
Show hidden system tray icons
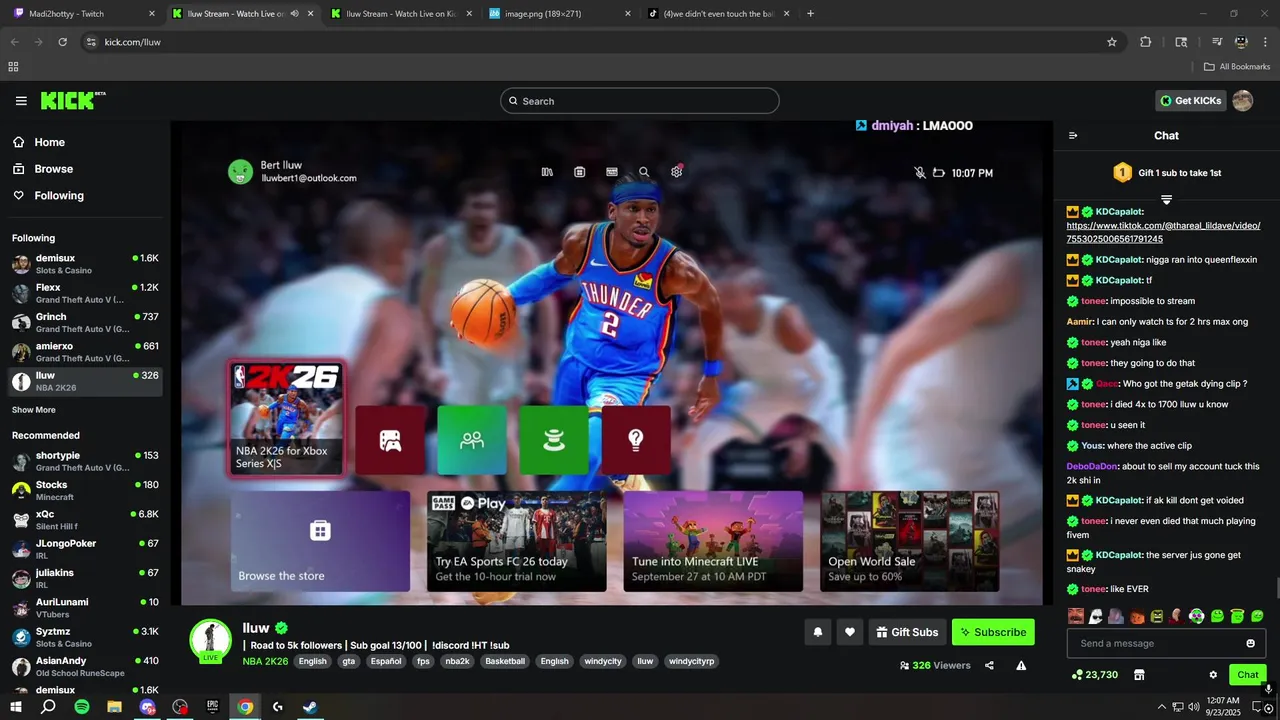pos(1161,707)
